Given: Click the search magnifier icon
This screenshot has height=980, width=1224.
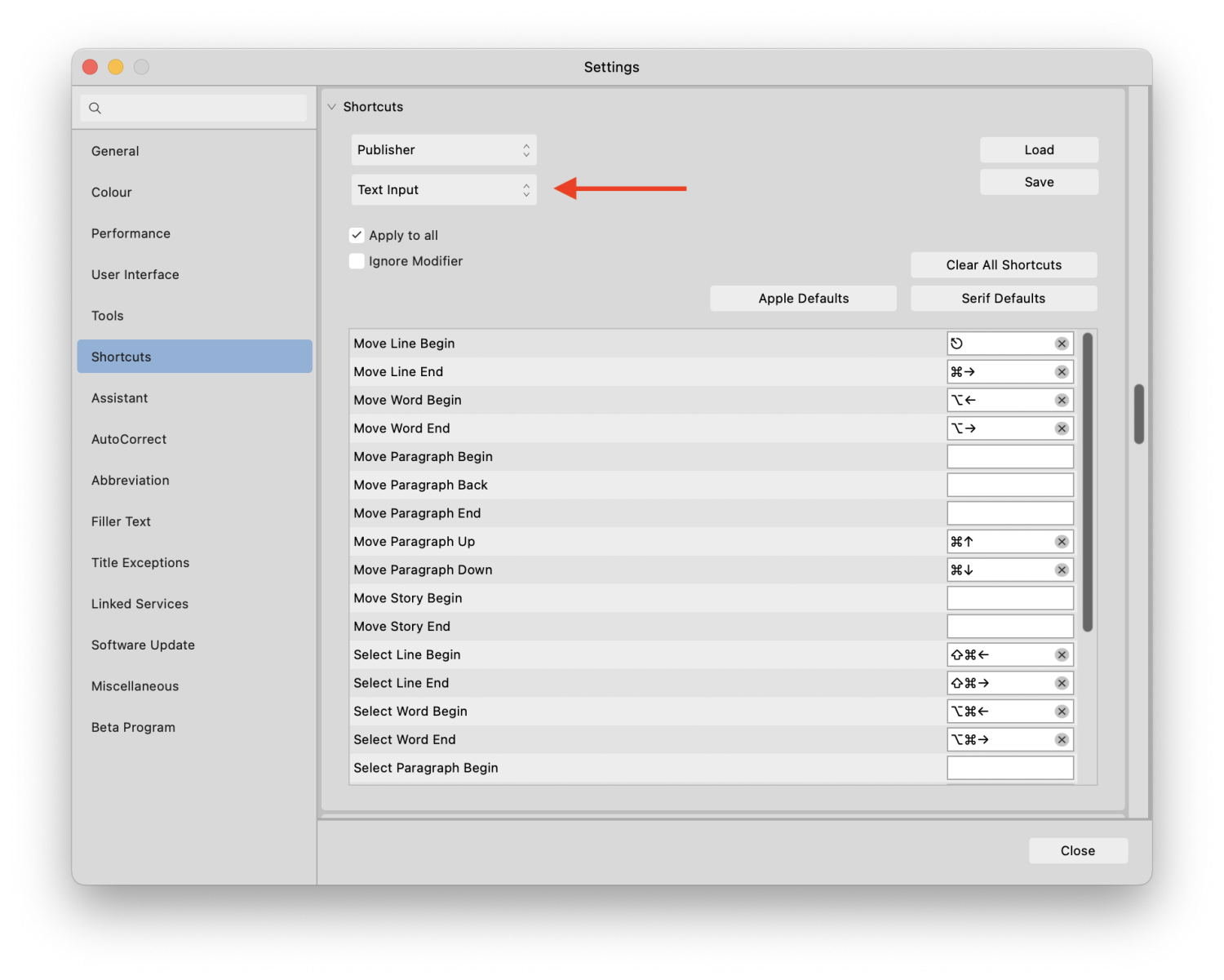Looking at the screenshot, I should coord(95,108).
